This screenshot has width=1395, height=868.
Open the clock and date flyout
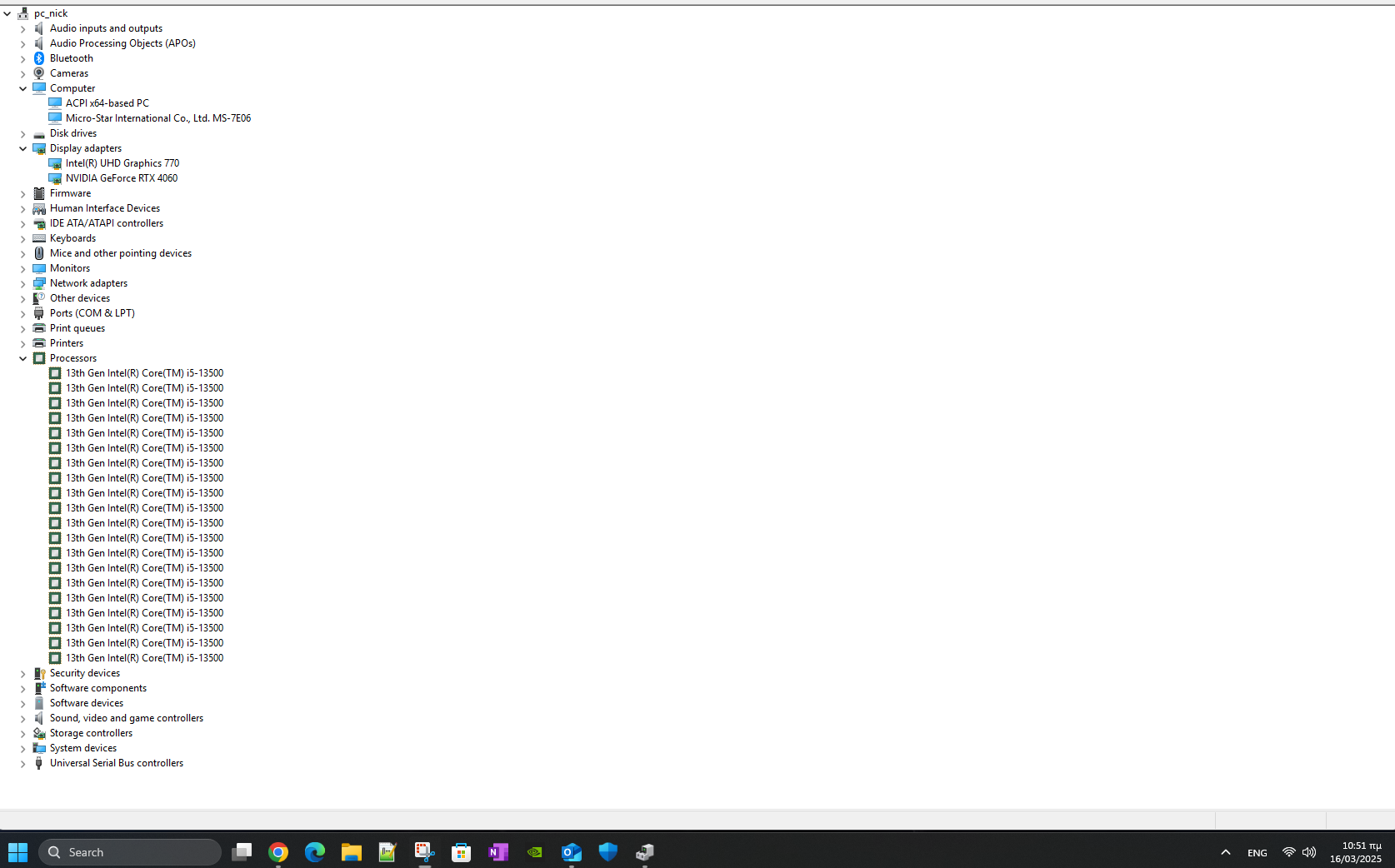pos(1356,852)
